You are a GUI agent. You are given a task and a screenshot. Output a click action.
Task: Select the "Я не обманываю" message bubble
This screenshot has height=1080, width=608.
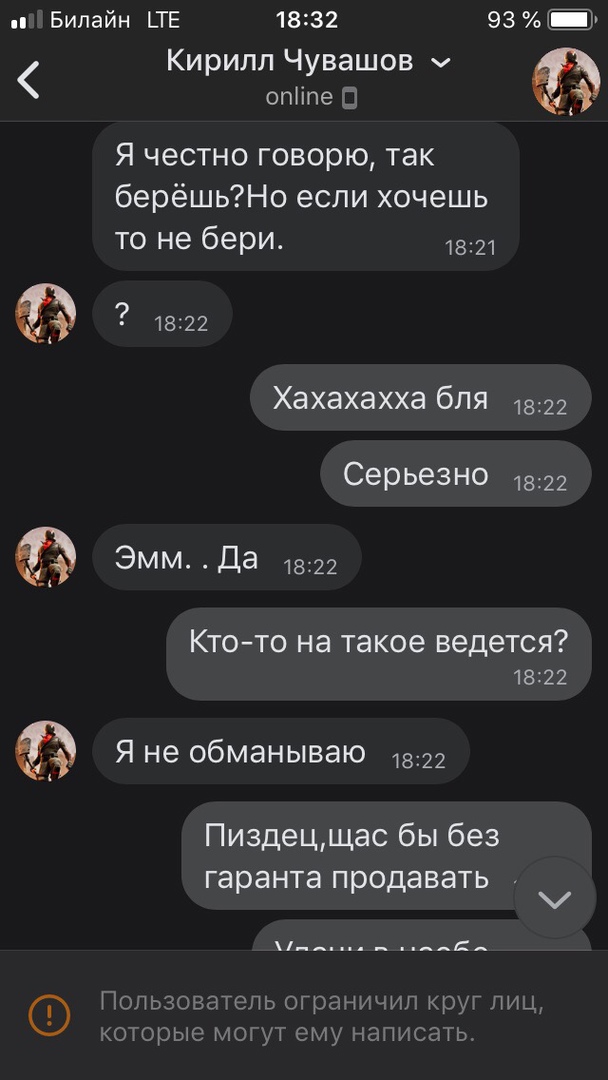pos(281,751)
